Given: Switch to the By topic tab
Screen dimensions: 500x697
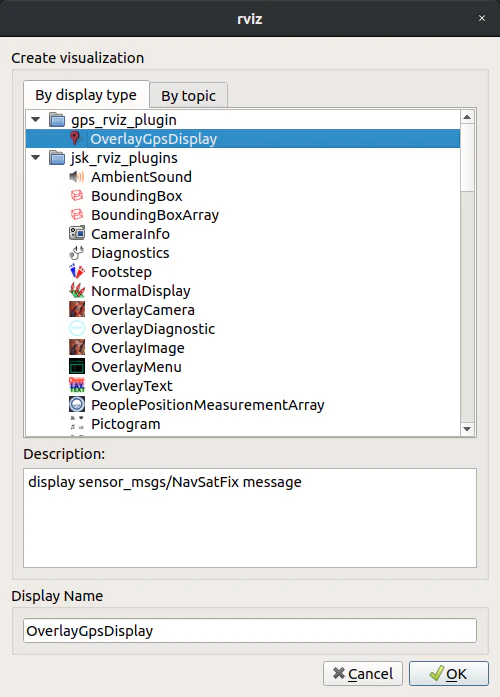Looking at the screenshot, I should click(188, 95).
